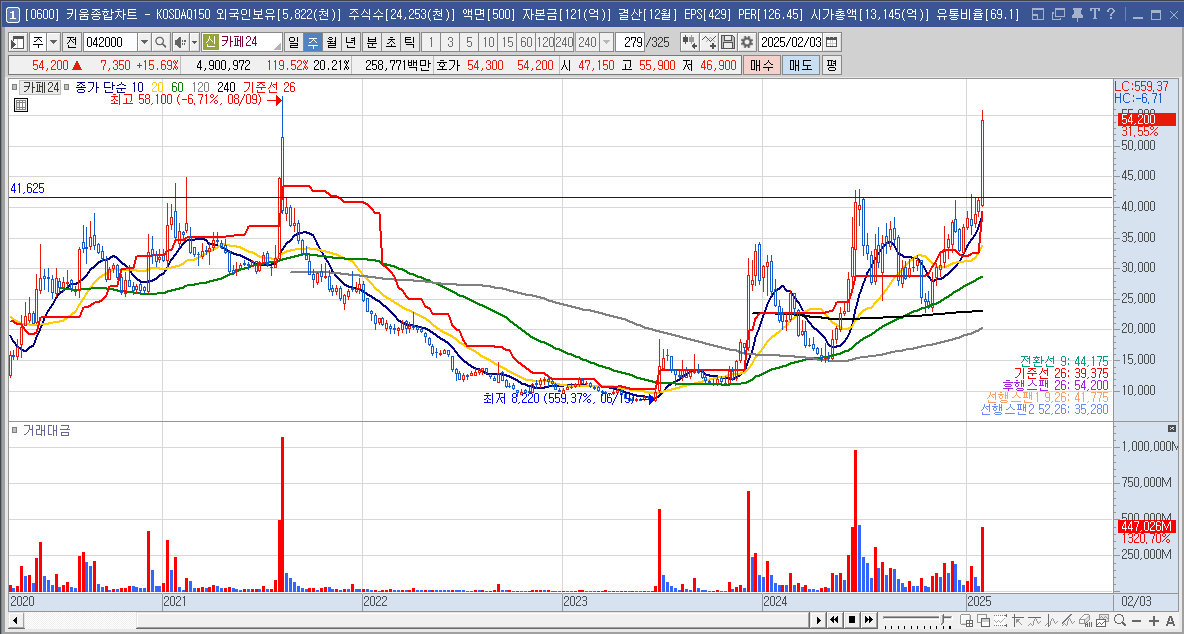Click the zoom slider handle at bottom
Viewport: 1184px width, 634px height.
click(x=942, y=619)
